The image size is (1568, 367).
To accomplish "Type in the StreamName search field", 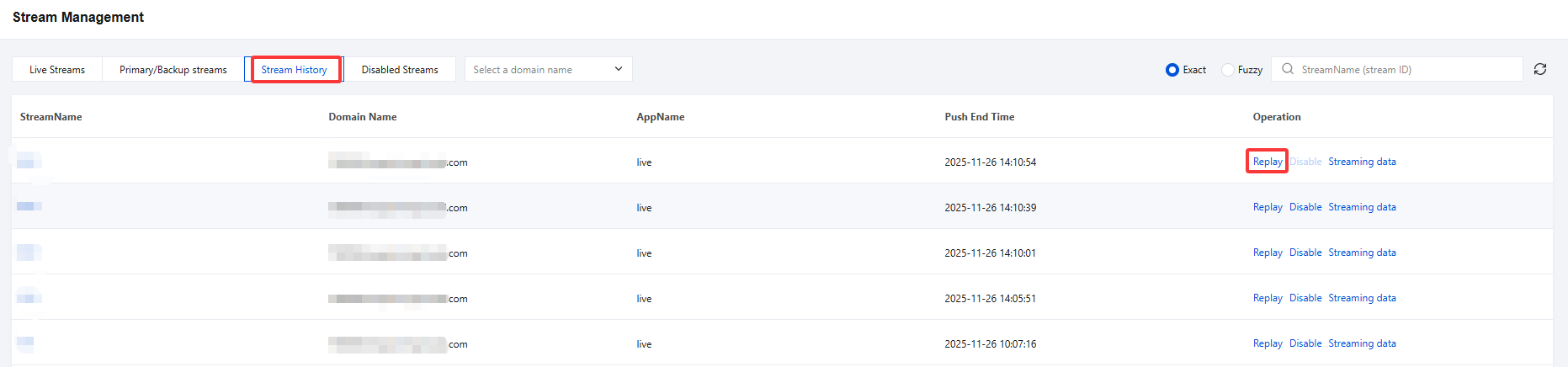I will (1406, 70).
